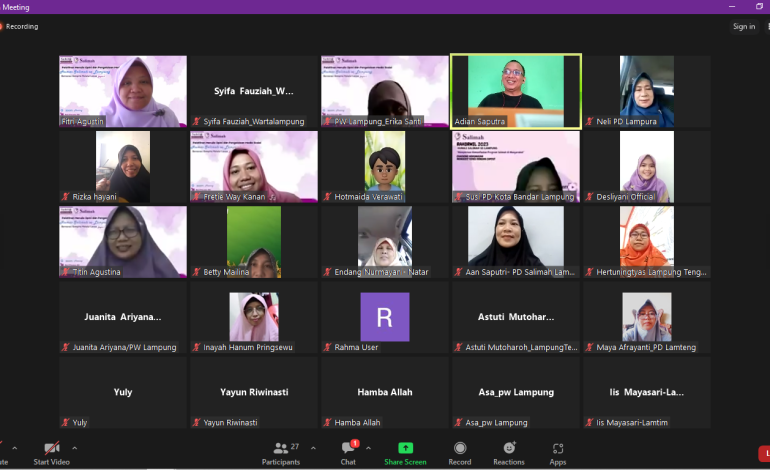
Task: Click the Sign in button
Action: (x=744, y=27)
